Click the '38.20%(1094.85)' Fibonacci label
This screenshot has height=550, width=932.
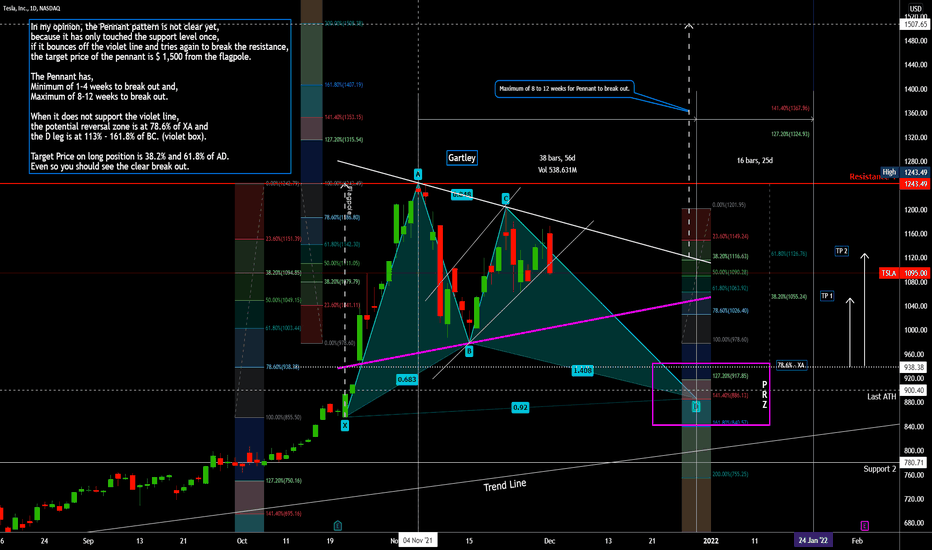coord(284,273)
